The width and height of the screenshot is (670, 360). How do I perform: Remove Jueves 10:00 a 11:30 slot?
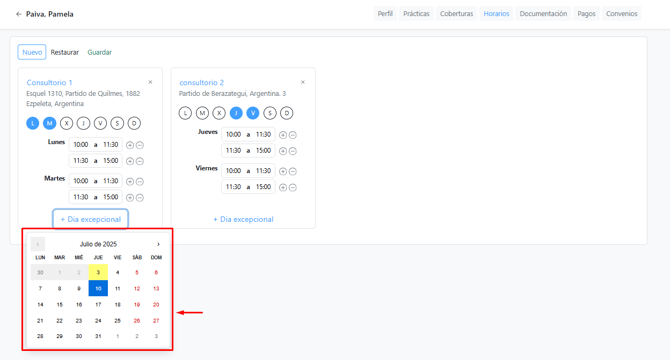click(293, 135)
